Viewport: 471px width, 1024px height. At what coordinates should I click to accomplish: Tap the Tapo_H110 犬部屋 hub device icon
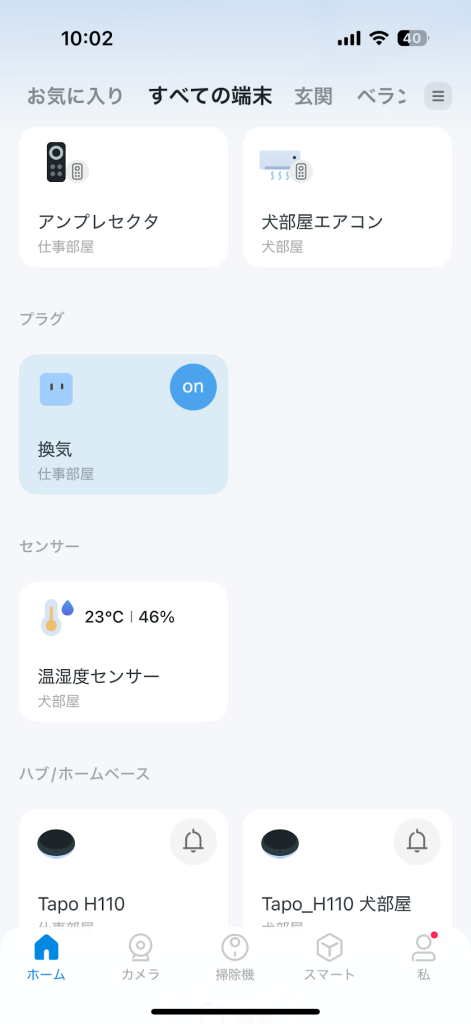pos(280,844)
